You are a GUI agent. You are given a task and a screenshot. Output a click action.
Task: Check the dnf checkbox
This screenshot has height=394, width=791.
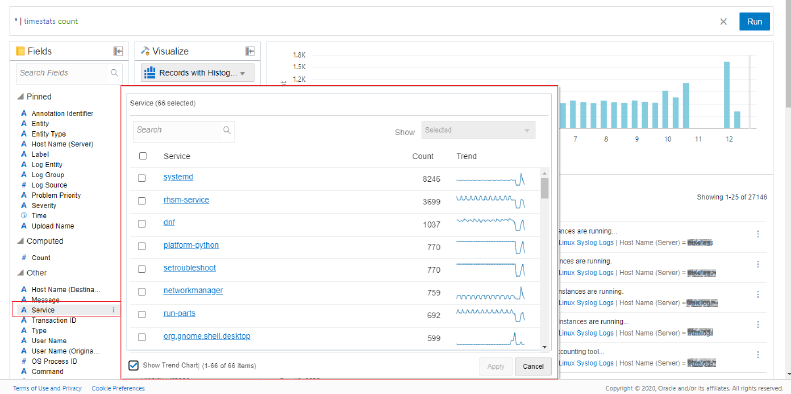pyautogui.click(x=142, y=223)
